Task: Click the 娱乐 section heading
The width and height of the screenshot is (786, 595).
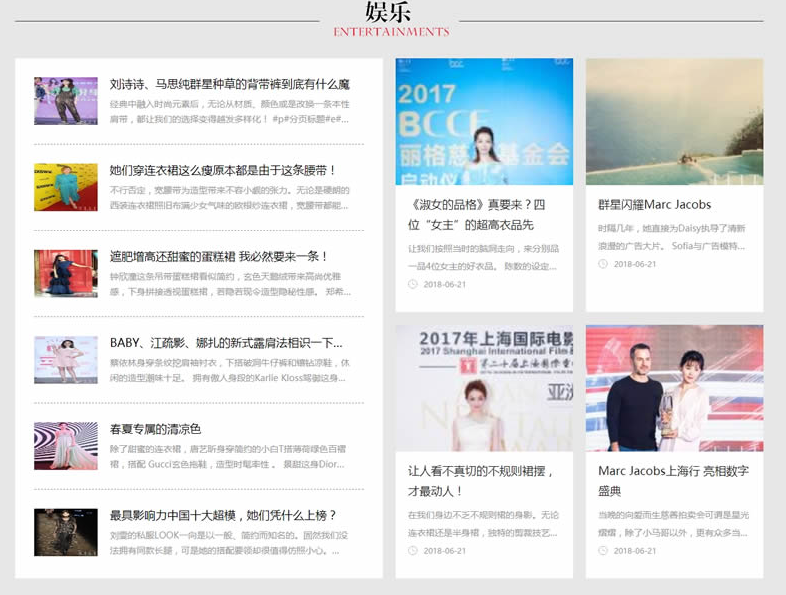Action: click(388, 12)
